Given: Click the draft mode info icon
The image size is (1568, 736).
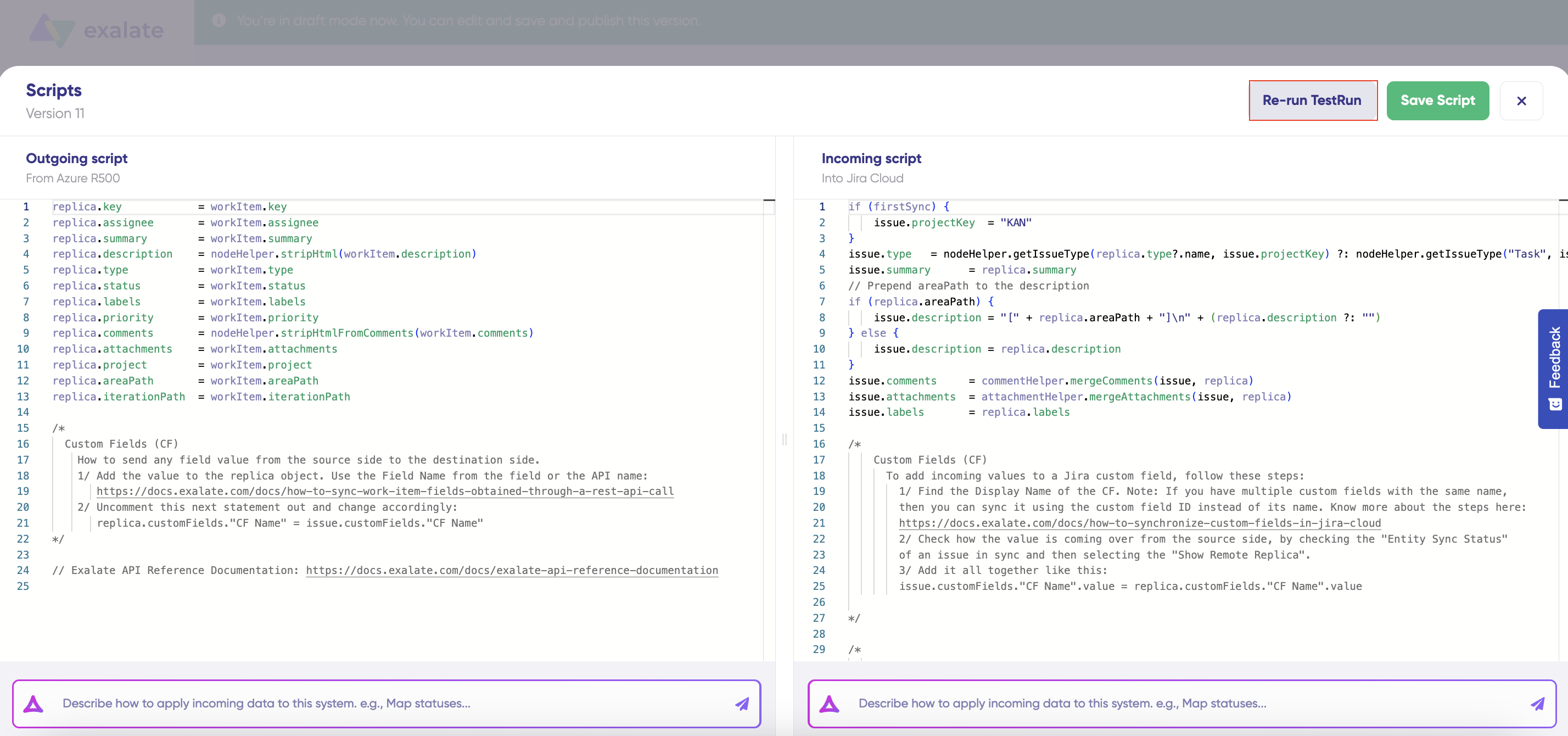Looking at the screenshot, I should pos(219,21).
